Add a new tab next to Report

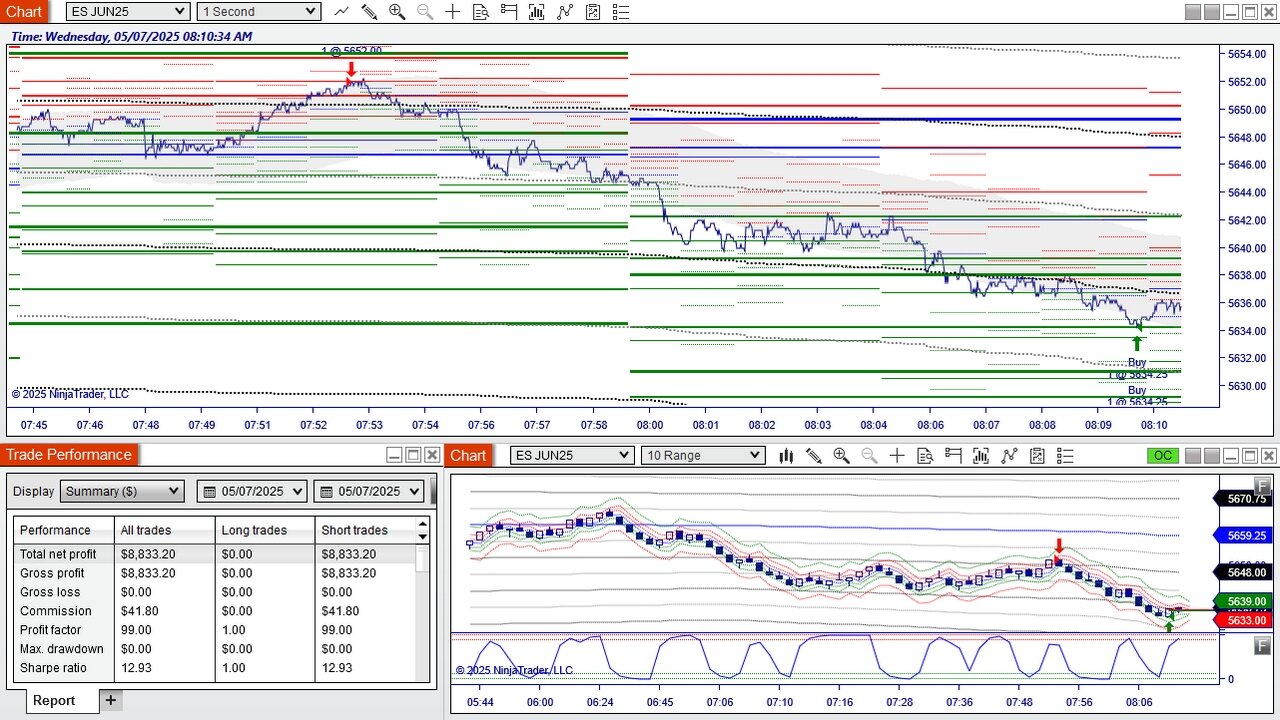pyautogui.click(x=111, y=701)
